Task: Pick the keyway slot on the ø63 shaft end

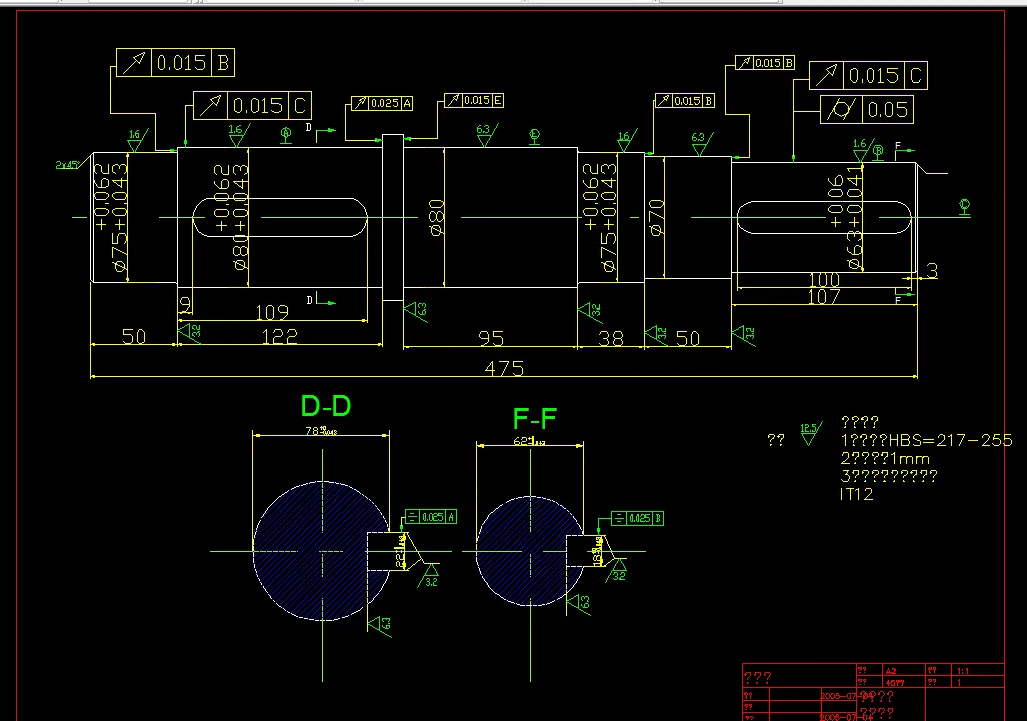Action: 824,217
